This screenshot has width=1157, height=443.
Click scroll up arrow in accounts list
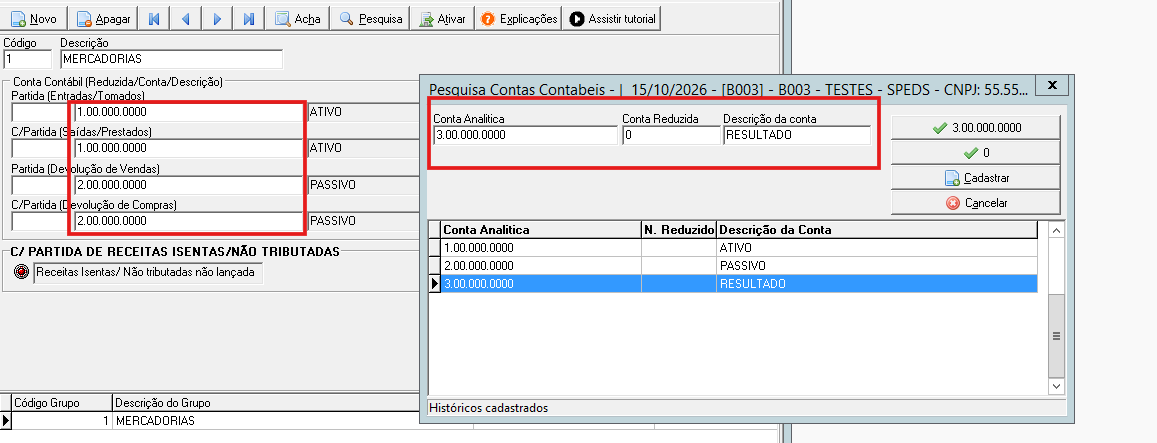tap(1057, 230)
